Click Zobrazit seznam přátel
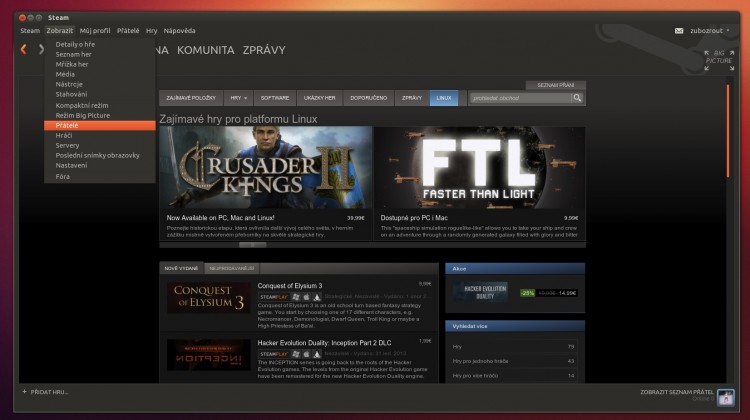750x420 pixels. tap(677, 392)
